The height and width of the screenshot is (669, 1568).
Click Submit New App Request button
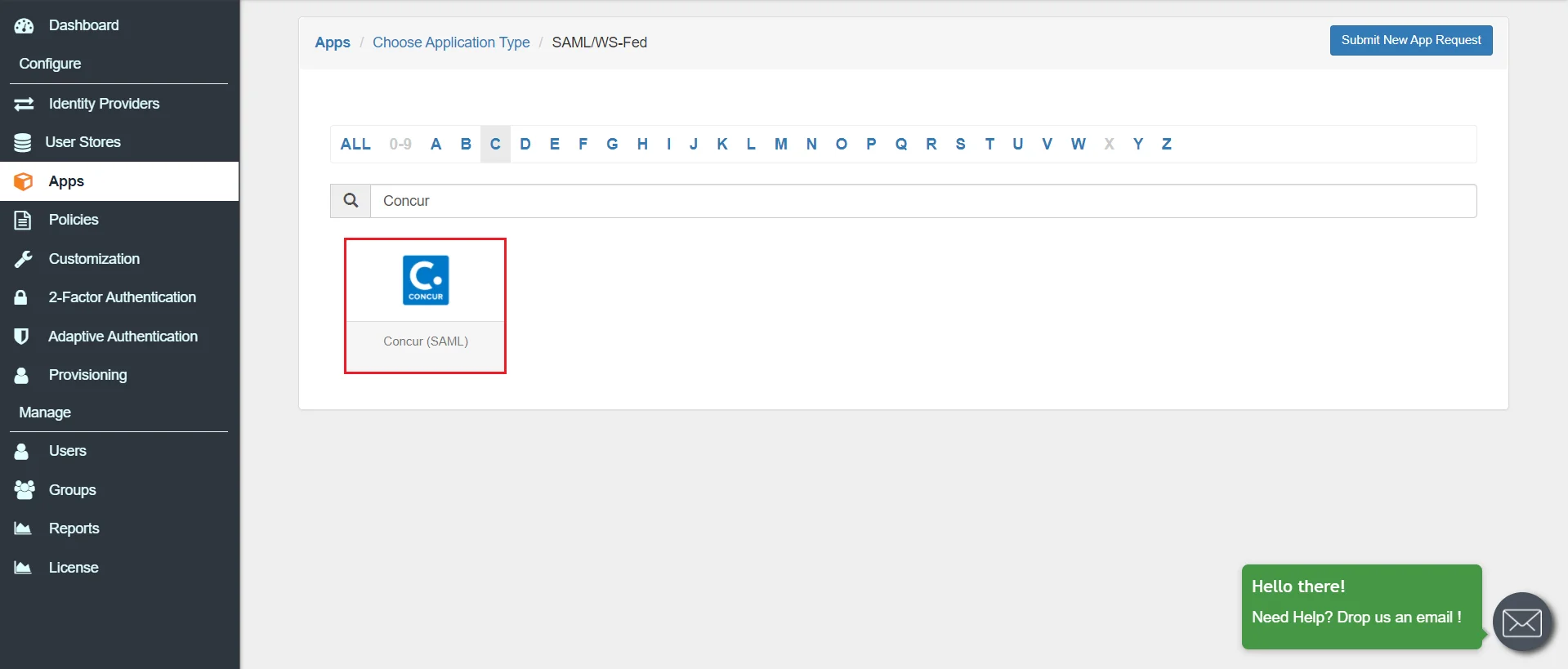[x=1411, y=40]
